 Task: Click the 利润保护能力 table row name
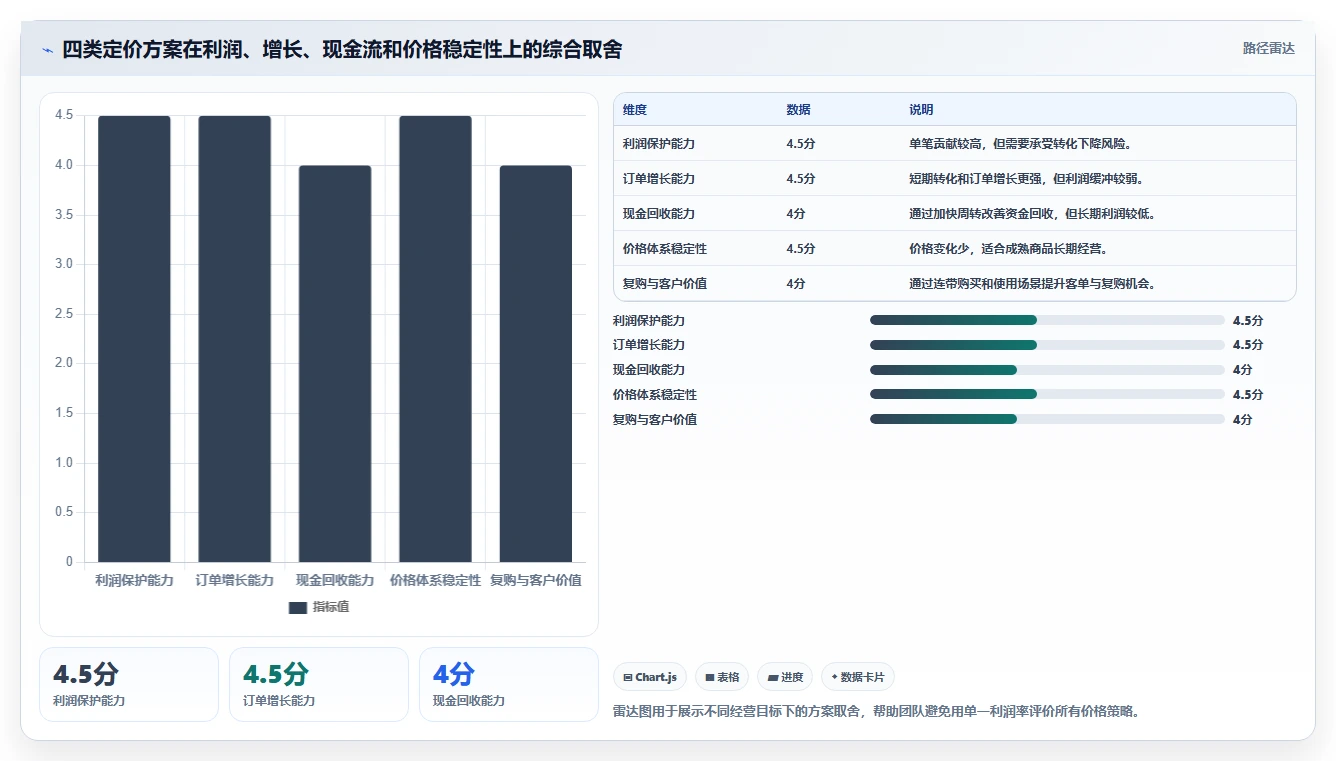click(659, 144)
